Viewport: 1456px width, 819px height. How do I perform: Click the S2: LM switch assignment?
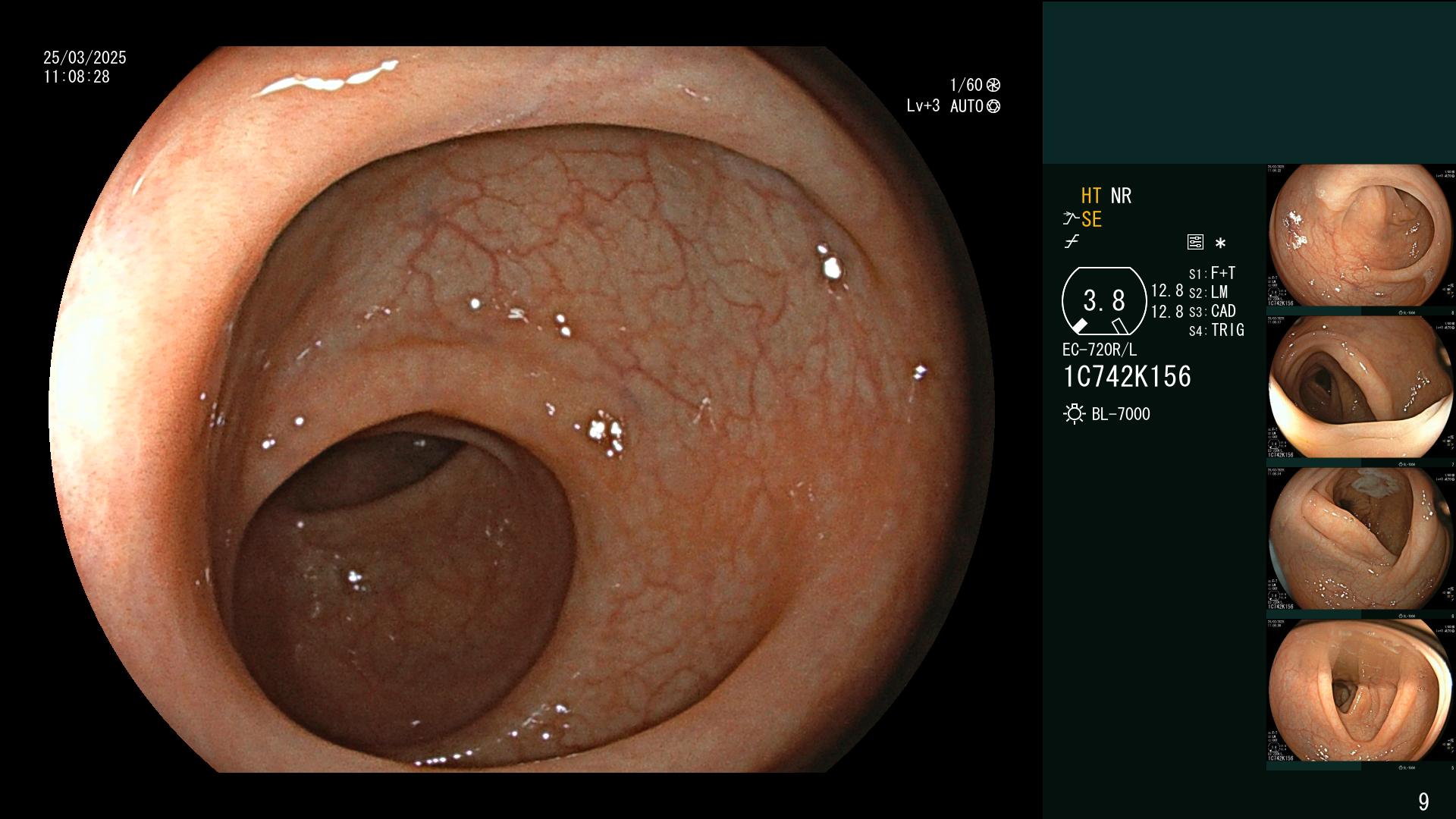pos(1209,292)
